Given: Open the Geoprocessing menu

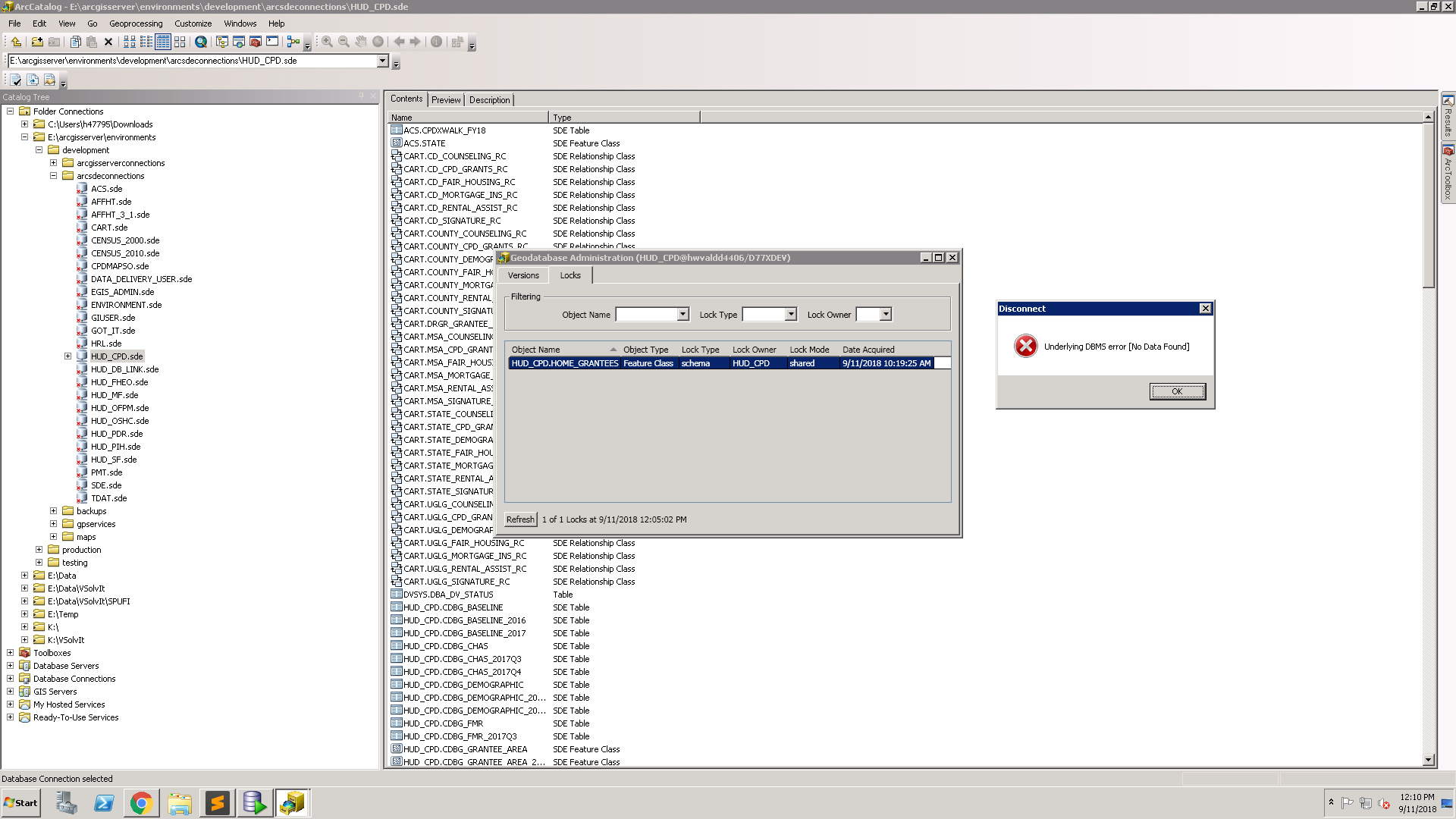Looking at the screenshot, I should [x=136, y=24].
